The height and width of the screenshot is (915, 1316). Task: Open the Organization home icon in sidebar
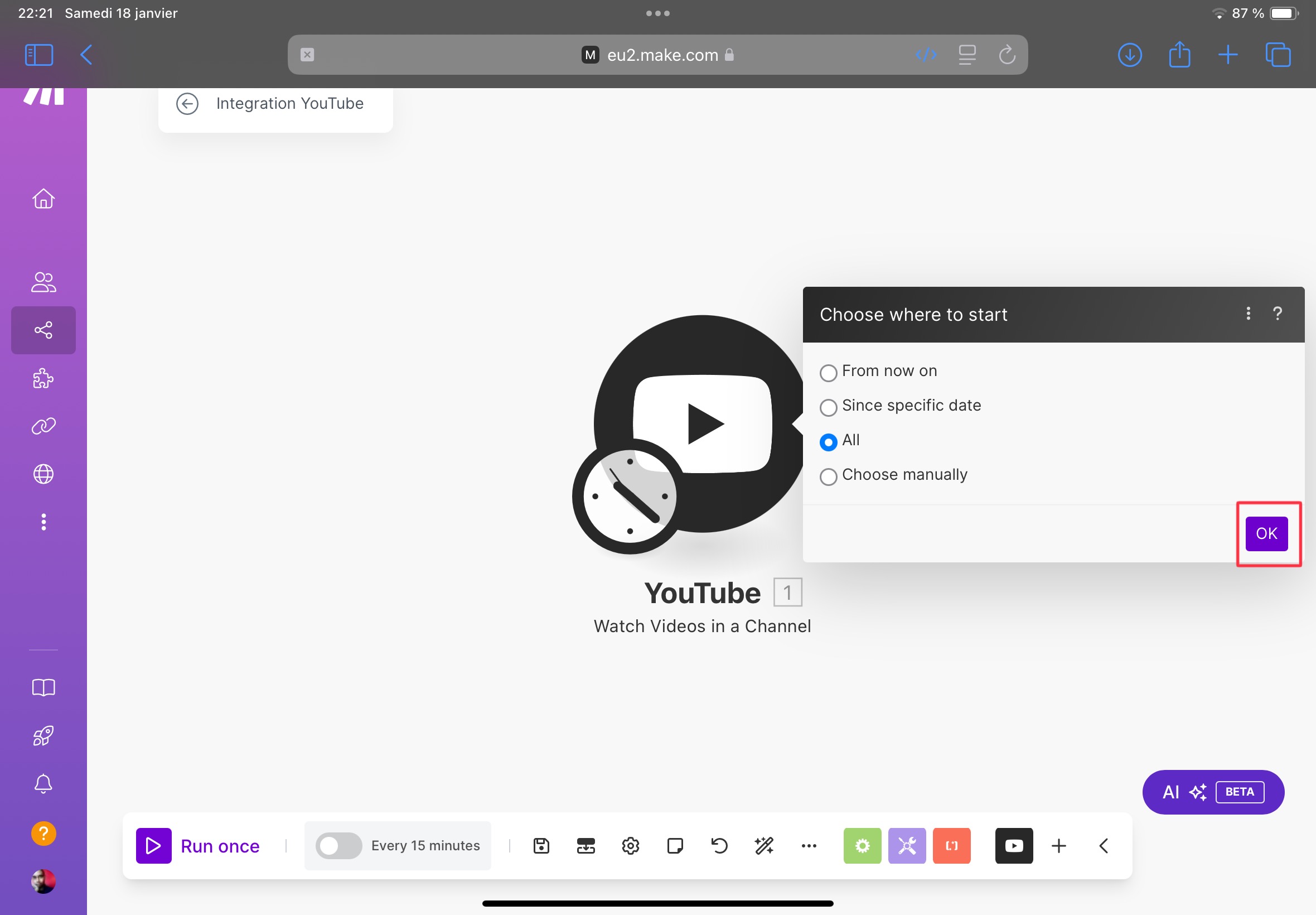click(43, 199)
